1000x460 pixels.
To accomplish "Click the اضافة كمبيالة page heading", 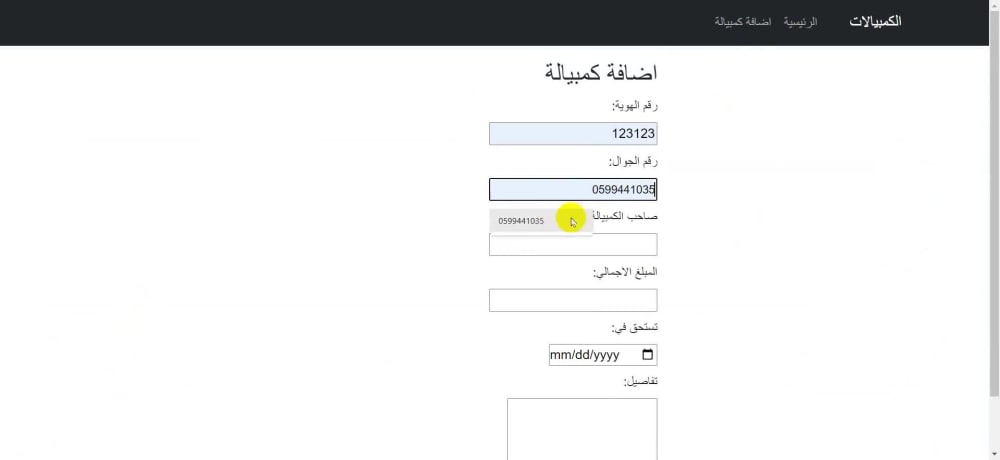I will (601, 72).
